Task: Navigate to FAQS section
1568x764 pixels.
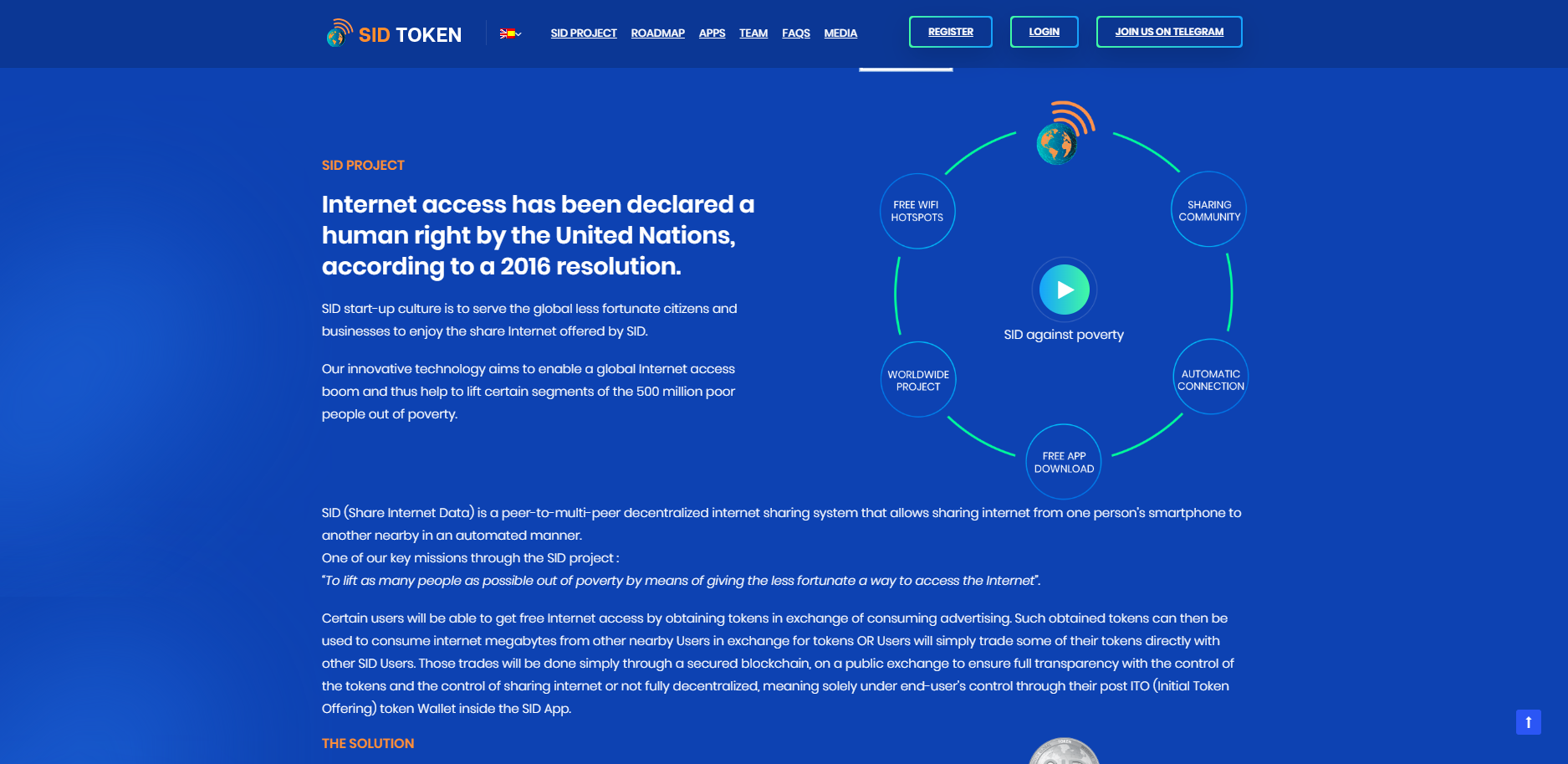Action: pos(796,33)
